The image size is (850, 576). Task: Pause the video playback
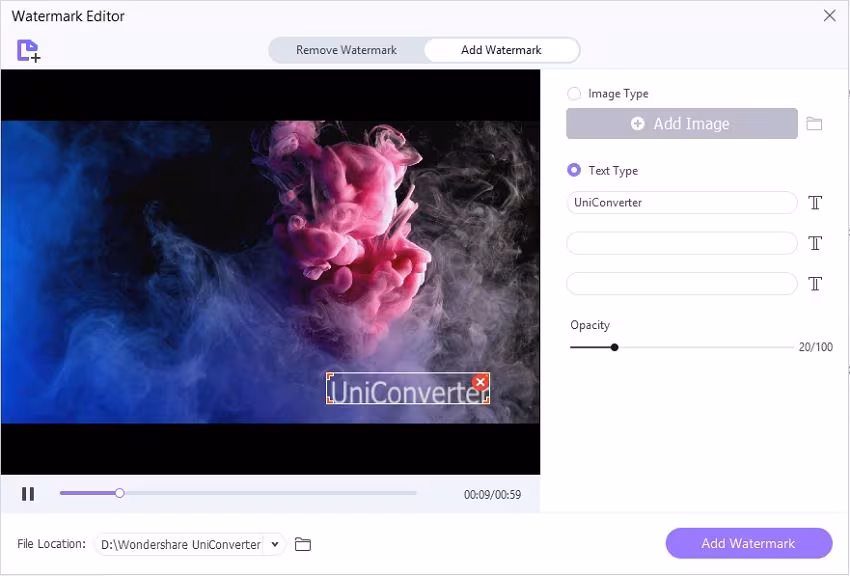(28, 494)
